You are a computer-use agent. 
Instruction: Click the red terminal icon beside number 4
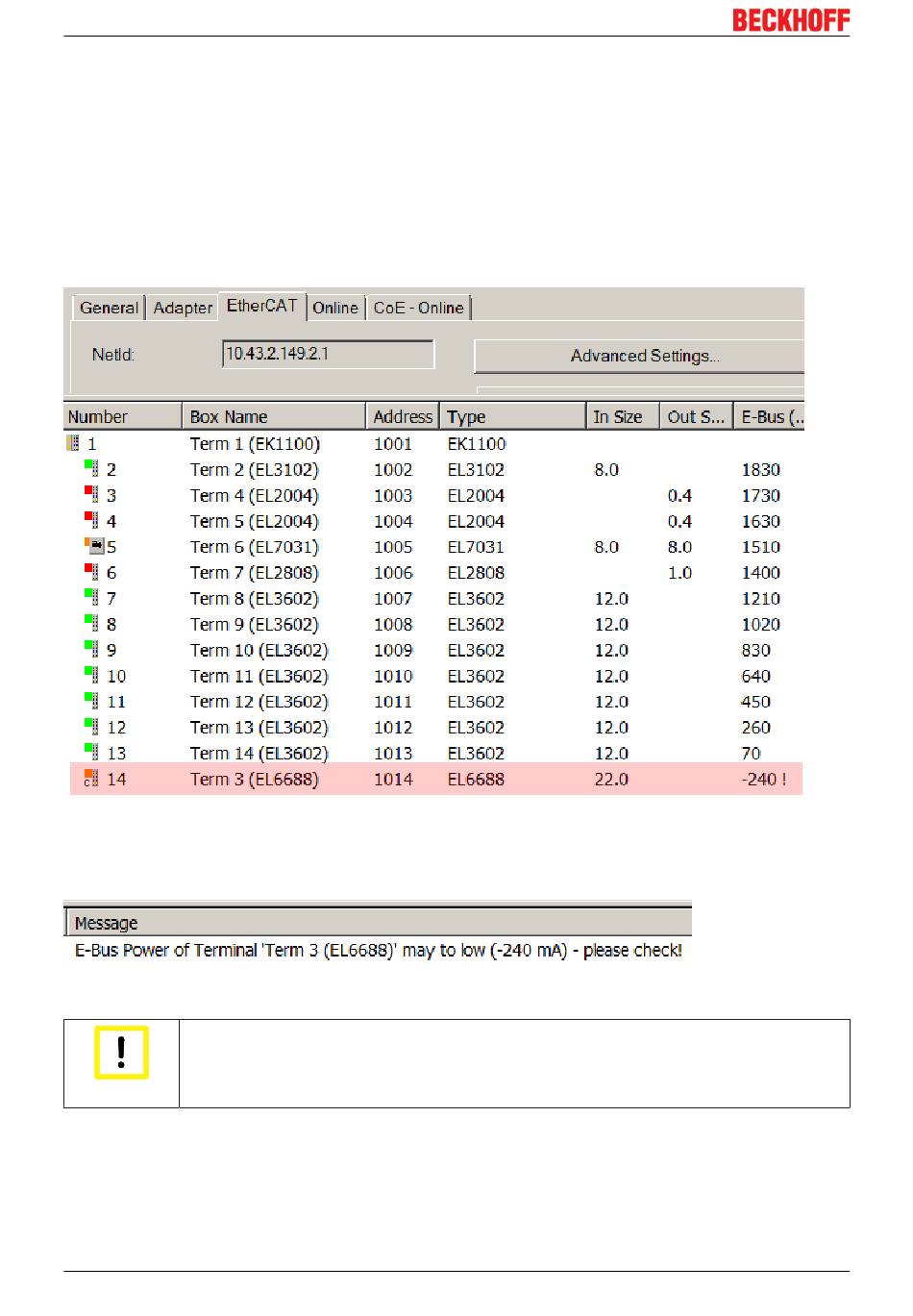[91, 520]
